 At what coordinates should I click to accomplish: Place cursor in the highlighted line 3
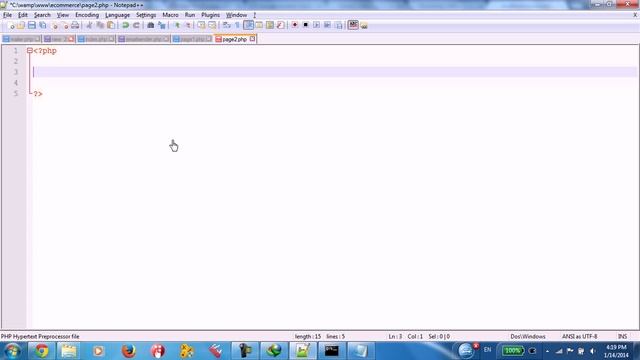click(335, 72)
